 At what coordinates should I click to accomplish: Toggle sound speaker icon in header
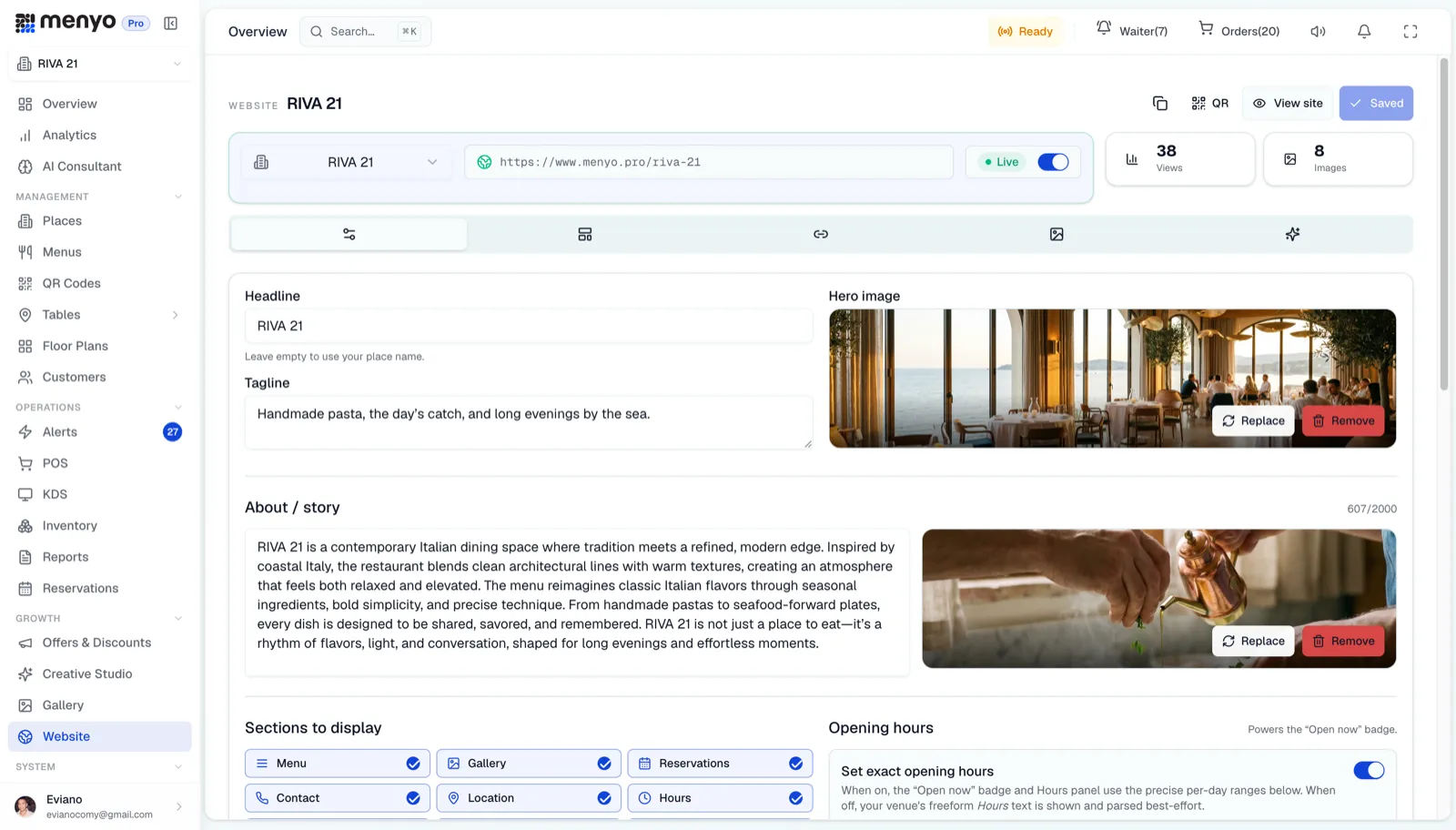point(1318,32)
